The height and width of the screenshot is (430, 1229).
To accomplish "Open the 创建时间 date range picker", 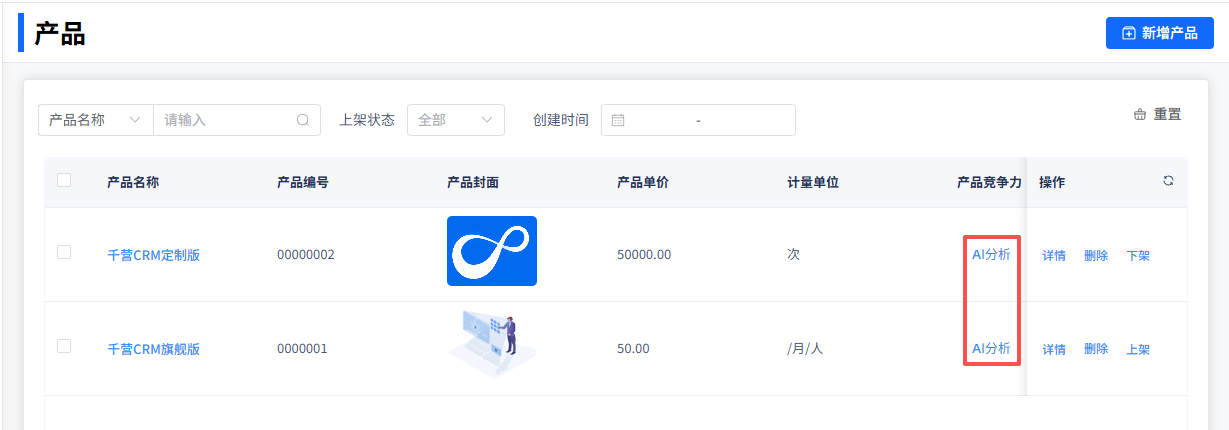I will click(x=698, y=120).
